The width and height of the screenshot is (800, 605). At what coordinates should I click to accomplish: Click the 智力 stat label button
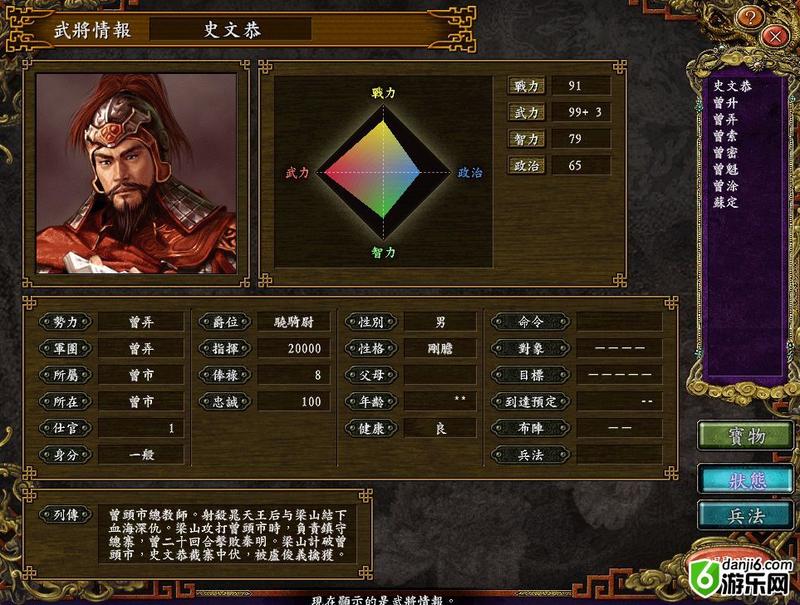pyautogui.click(x=527, y=139)
